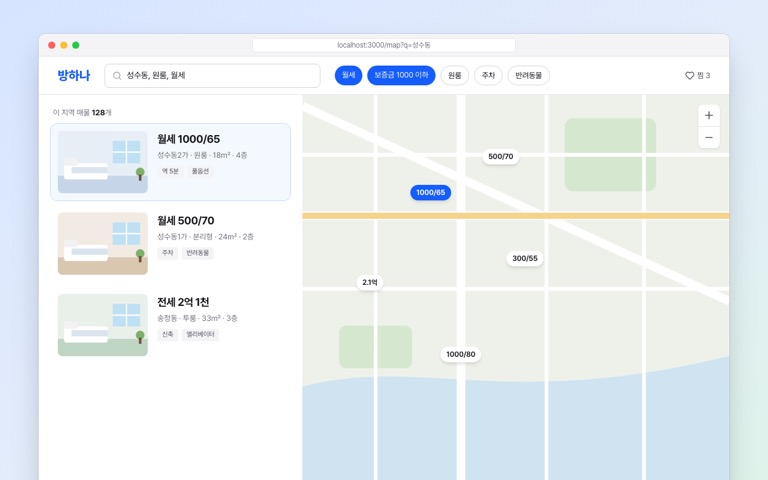
Task: Click the 반려동물 tag on 500/70 listing
Action: click(198, 253)
